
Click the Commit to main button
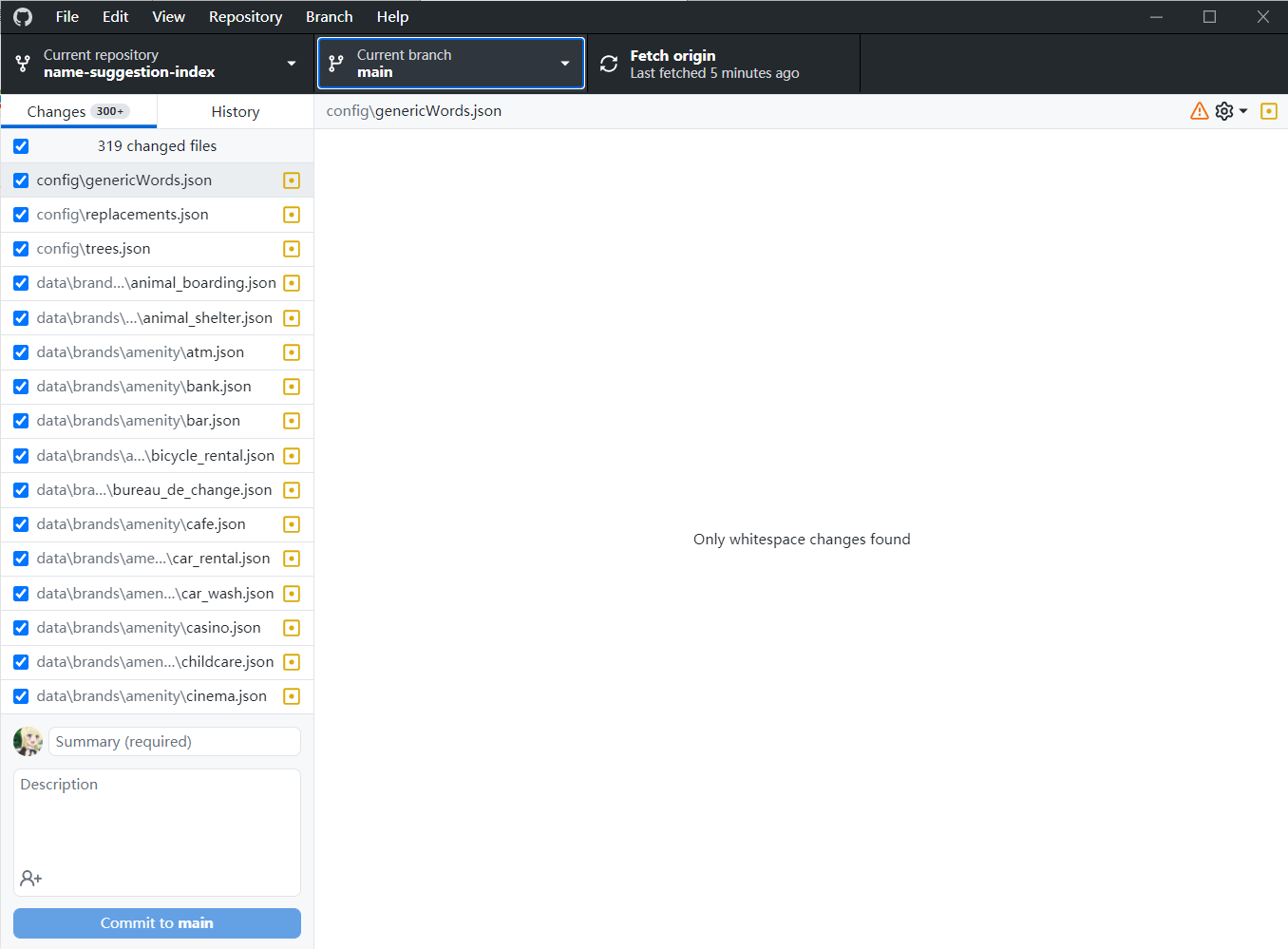click(x=157, y=922)
